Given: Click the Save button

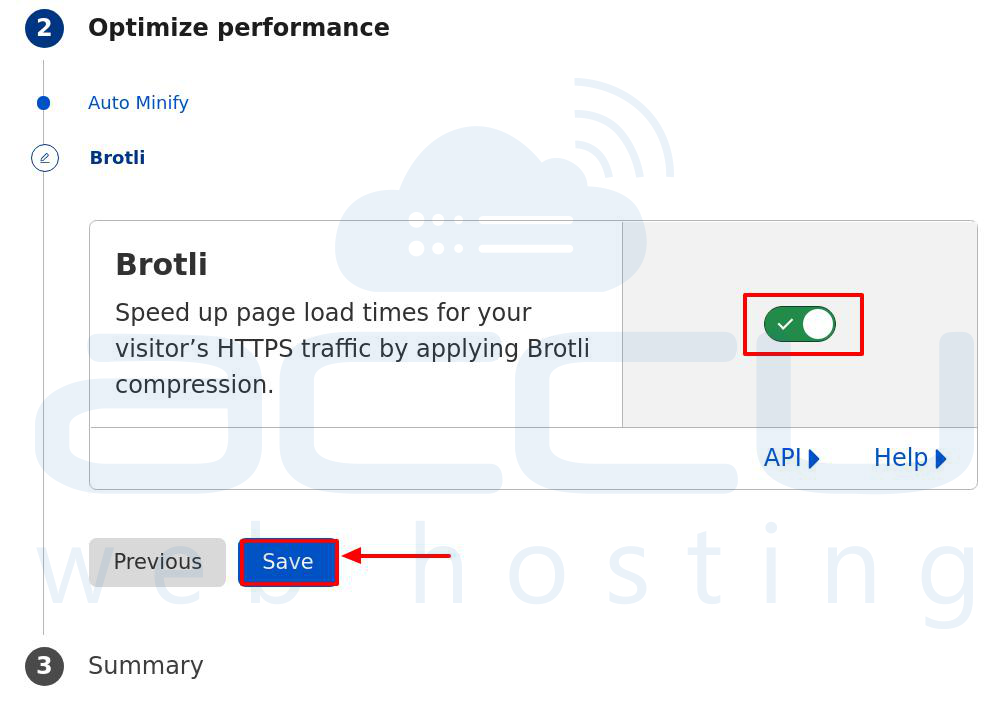Looking at the screenshot, I should point(288,562).
